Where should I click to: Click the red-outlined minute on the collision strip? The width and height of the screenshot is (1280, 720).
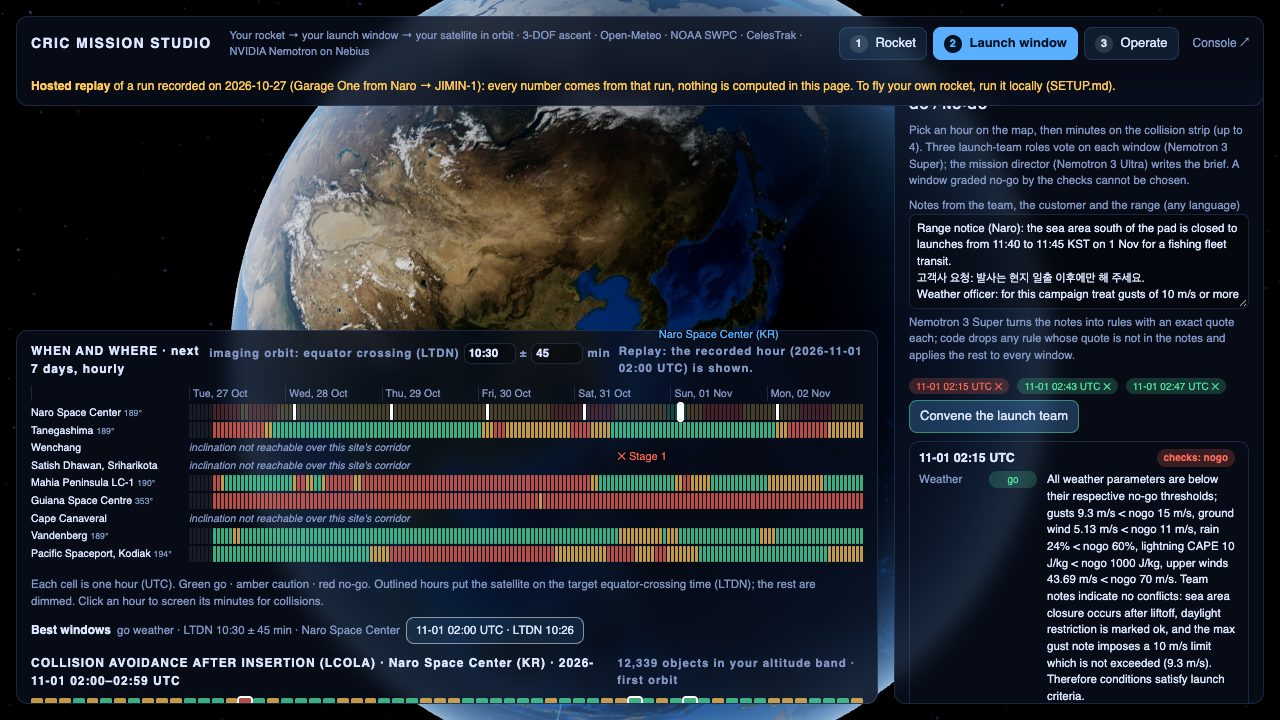click(x=245, y=701)
